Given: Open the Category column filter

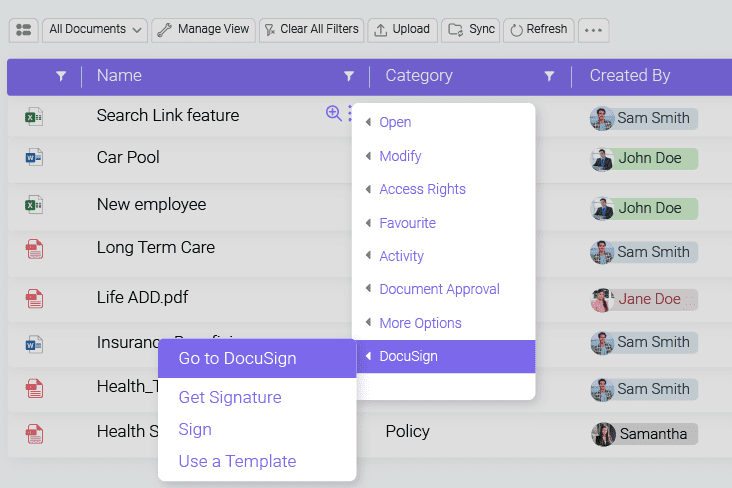Looking at the screenshot, I should click(x=549, y=76).
